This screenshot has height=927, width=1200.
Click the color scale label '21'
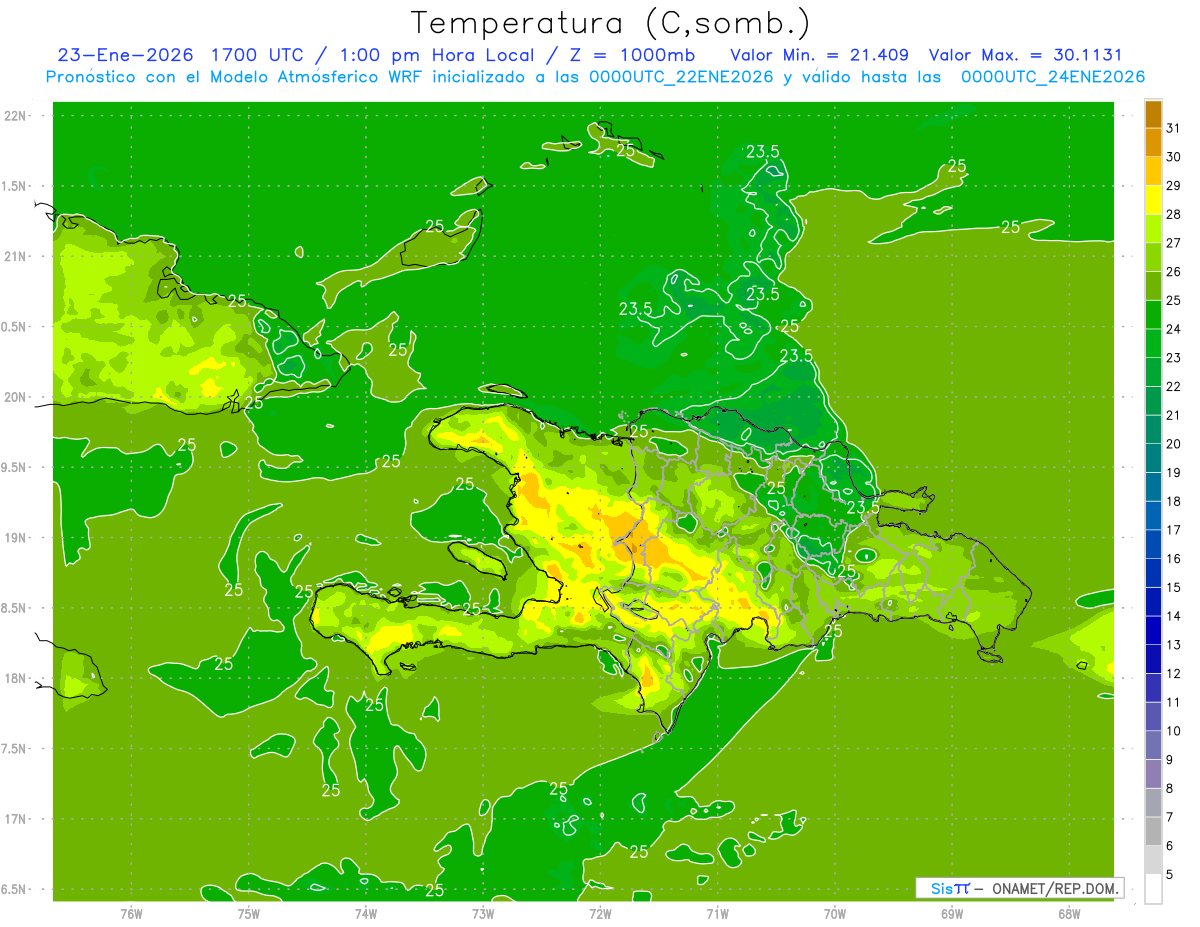pos(1174,415)
